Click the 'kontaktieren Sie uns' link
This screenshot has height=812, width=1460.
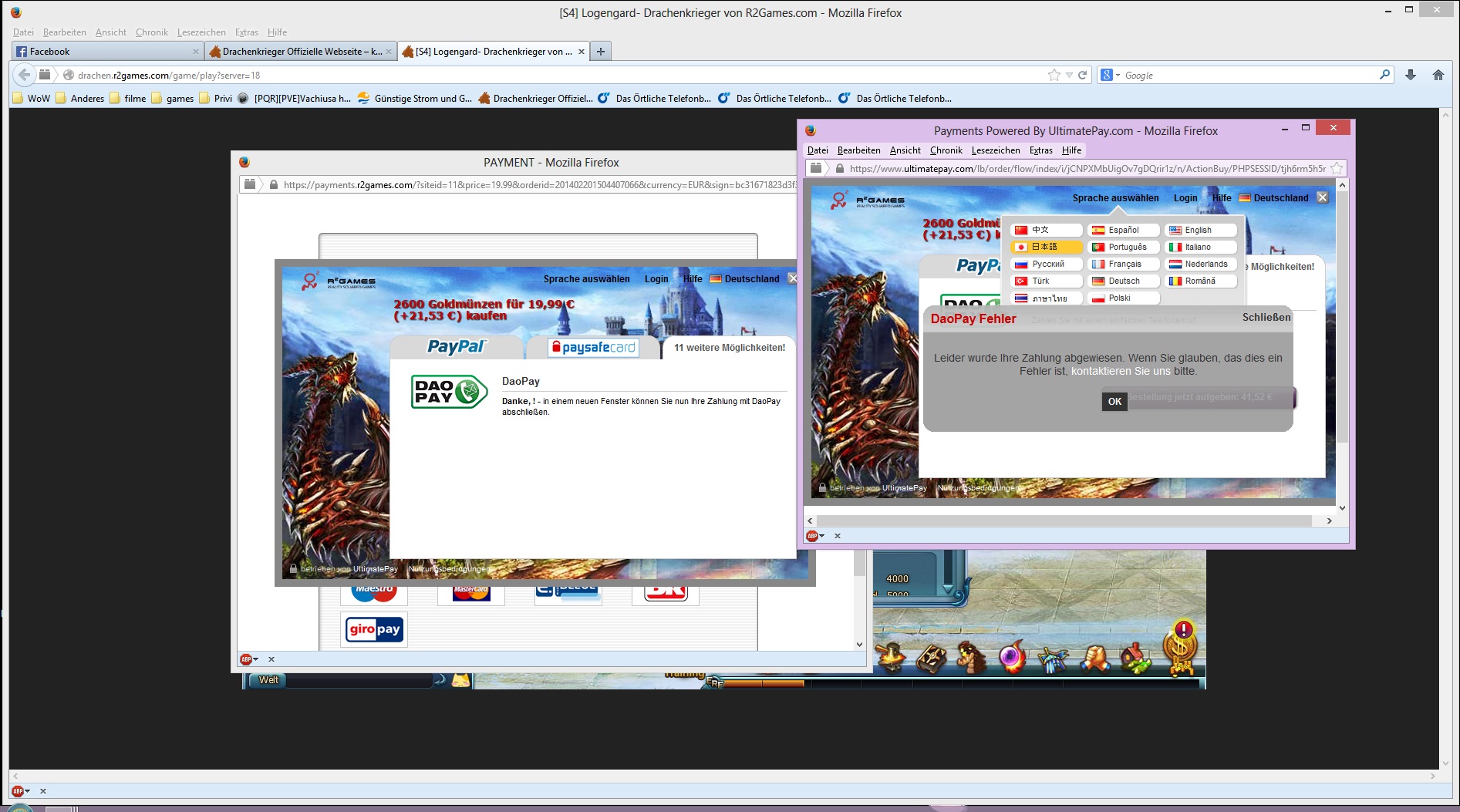1120,371
